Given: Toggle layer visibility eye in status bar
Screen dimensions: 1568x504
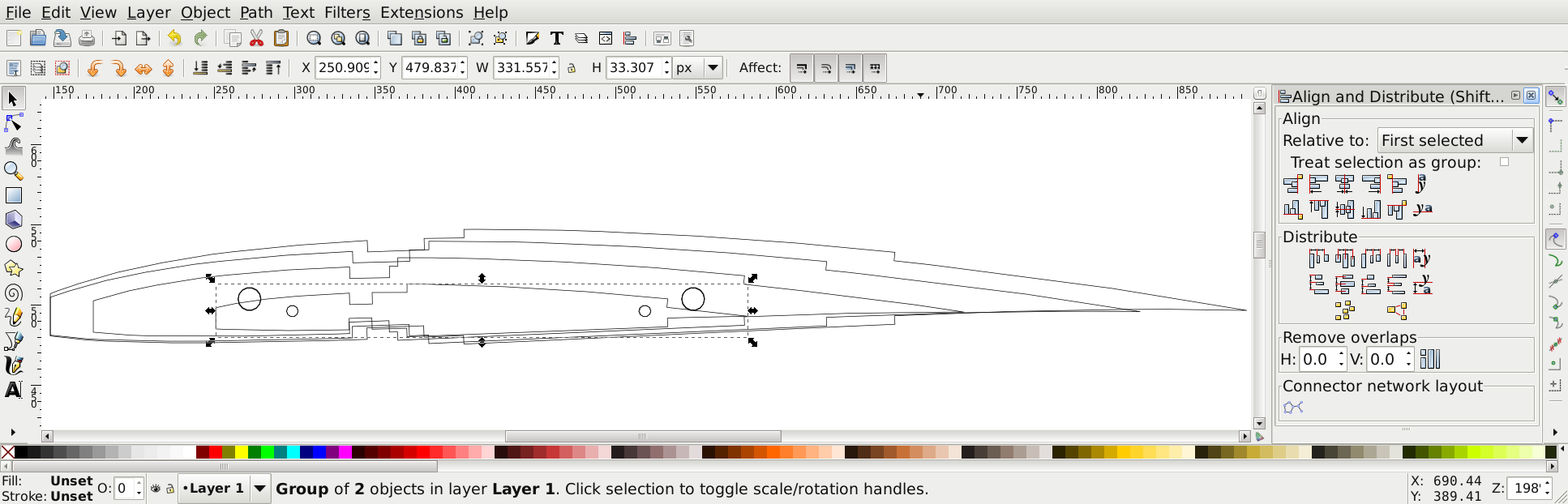Looking at the screenshot, I should click(x=156, y=489).
